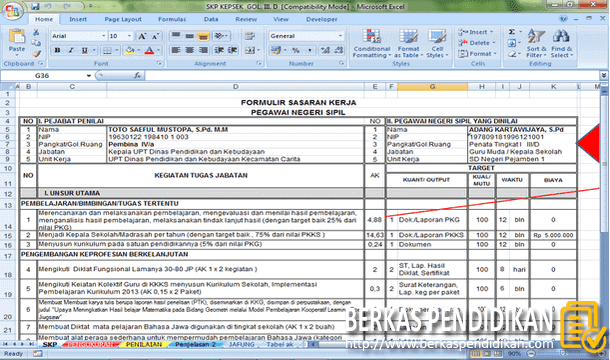Top Align the cell contents

[176, 36]
